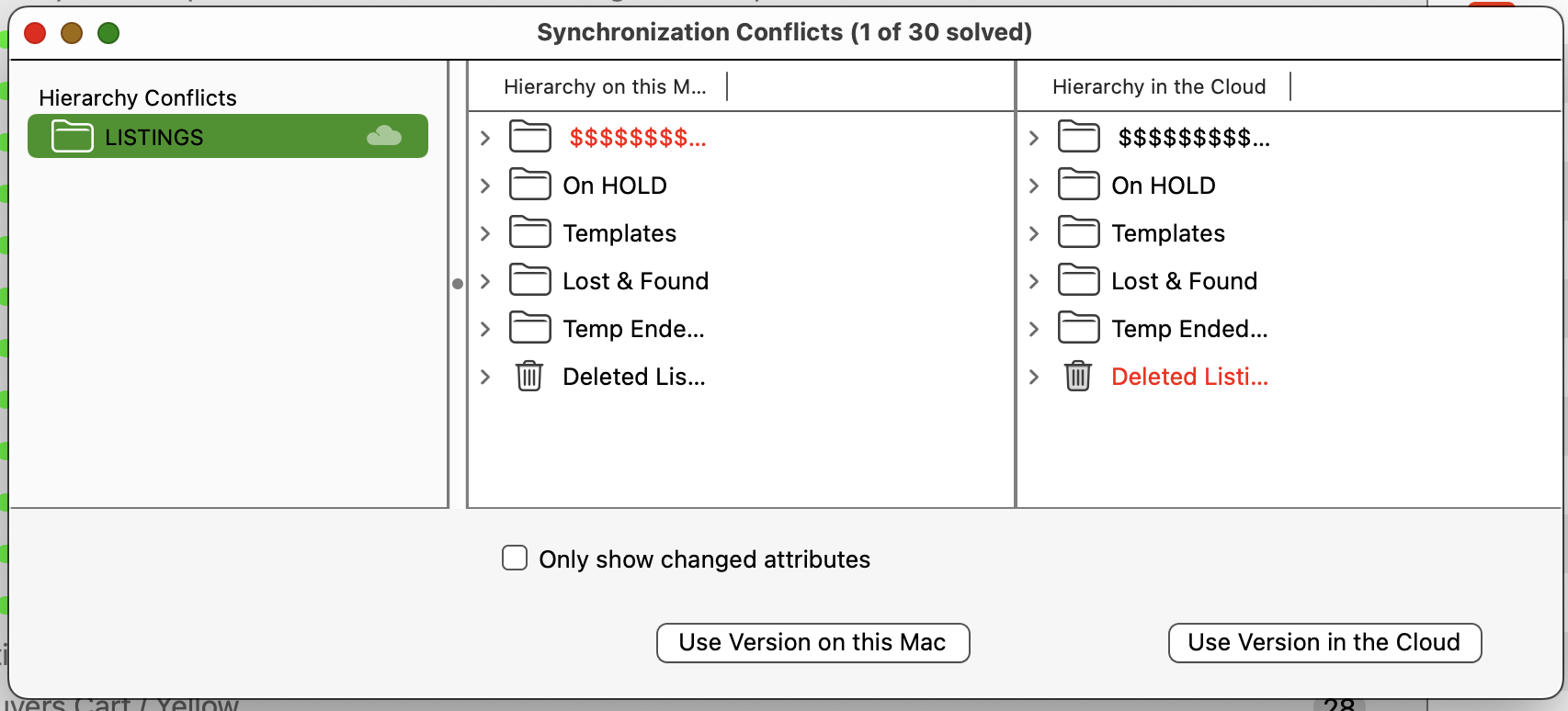The image size is (1568, 711).
Task: Expand Deleted Listings trash in the Cloud
Action: coord(1034,377)
